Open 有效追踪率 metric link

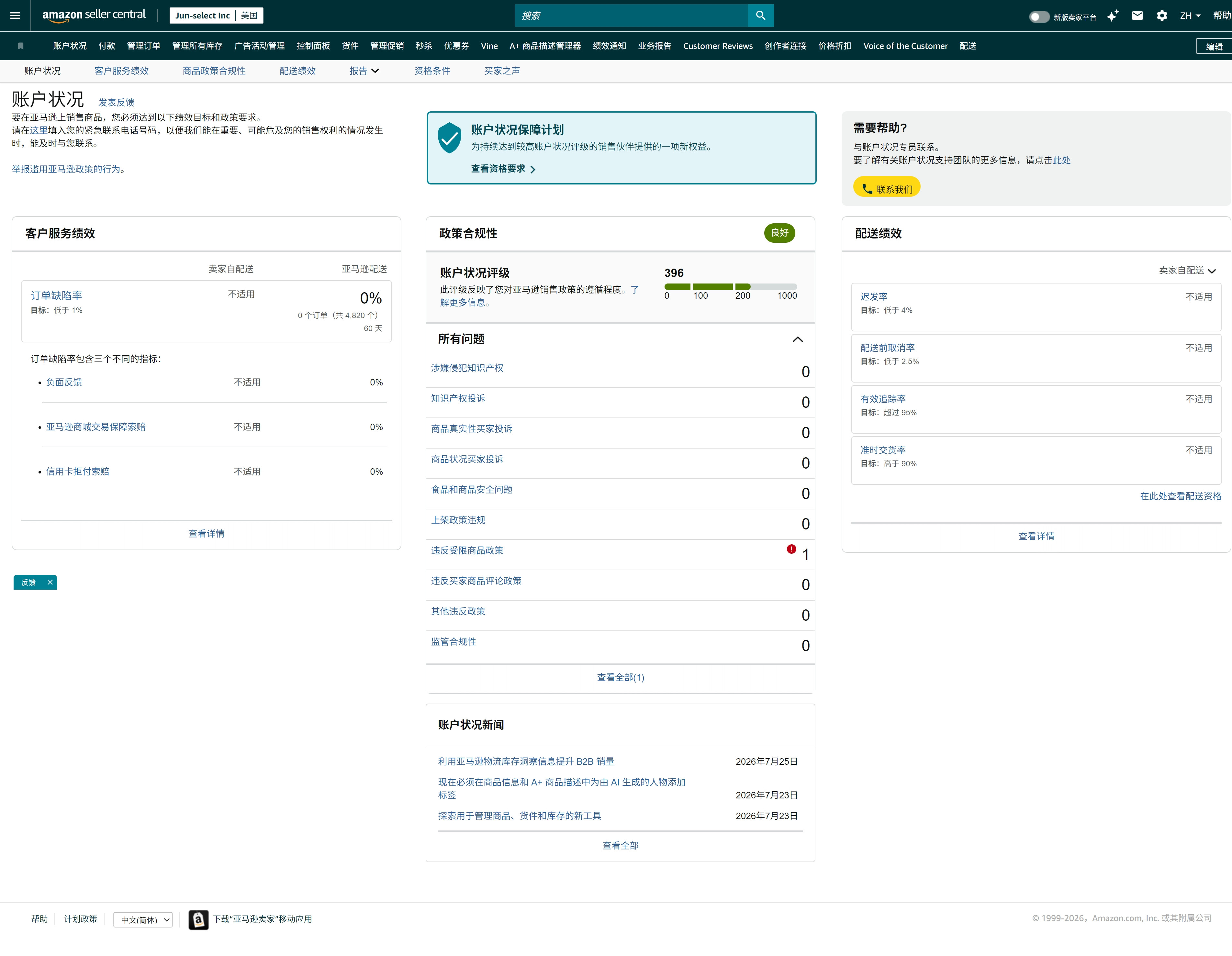[883, 399]
